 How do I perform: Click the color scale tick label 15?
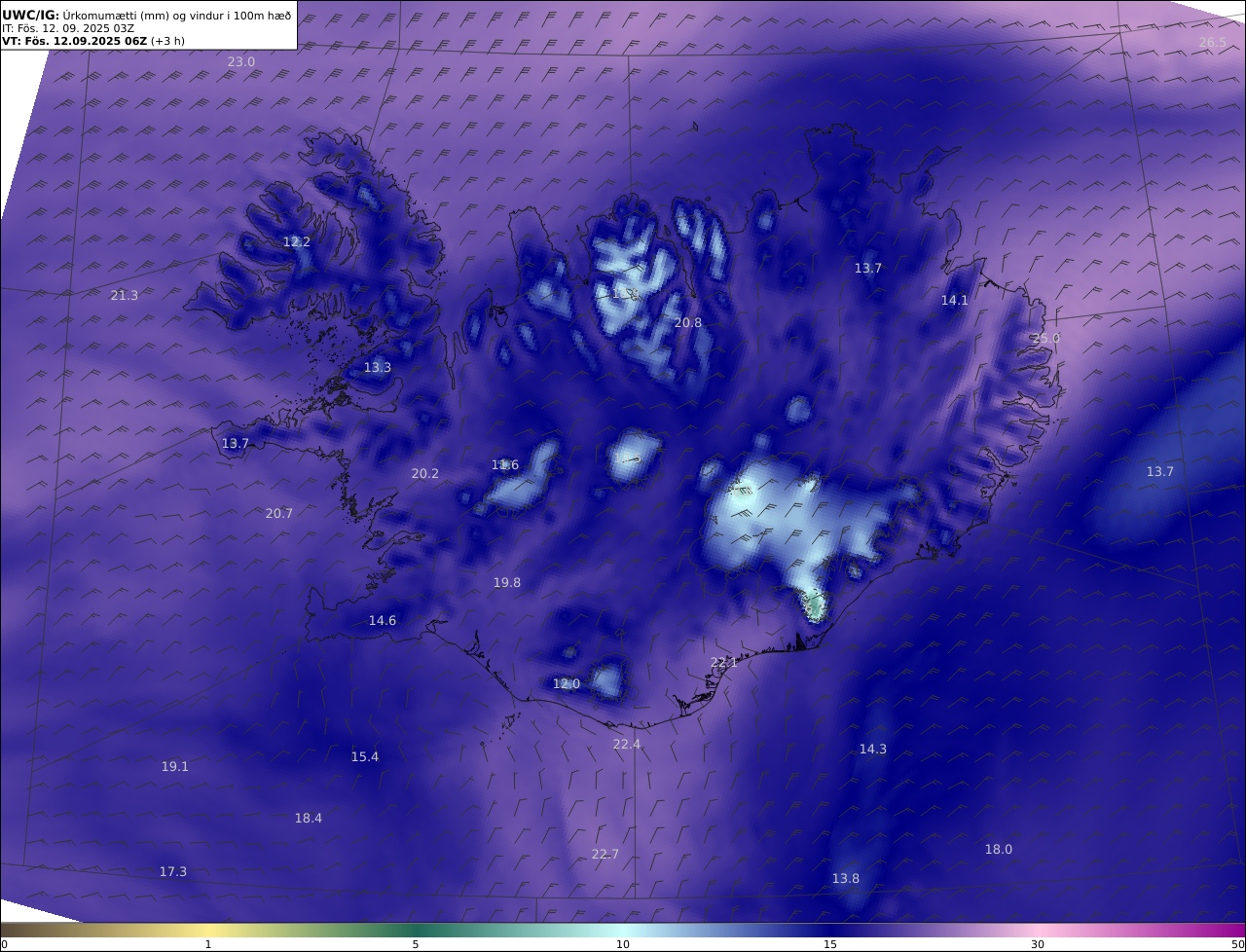[830, 944]
